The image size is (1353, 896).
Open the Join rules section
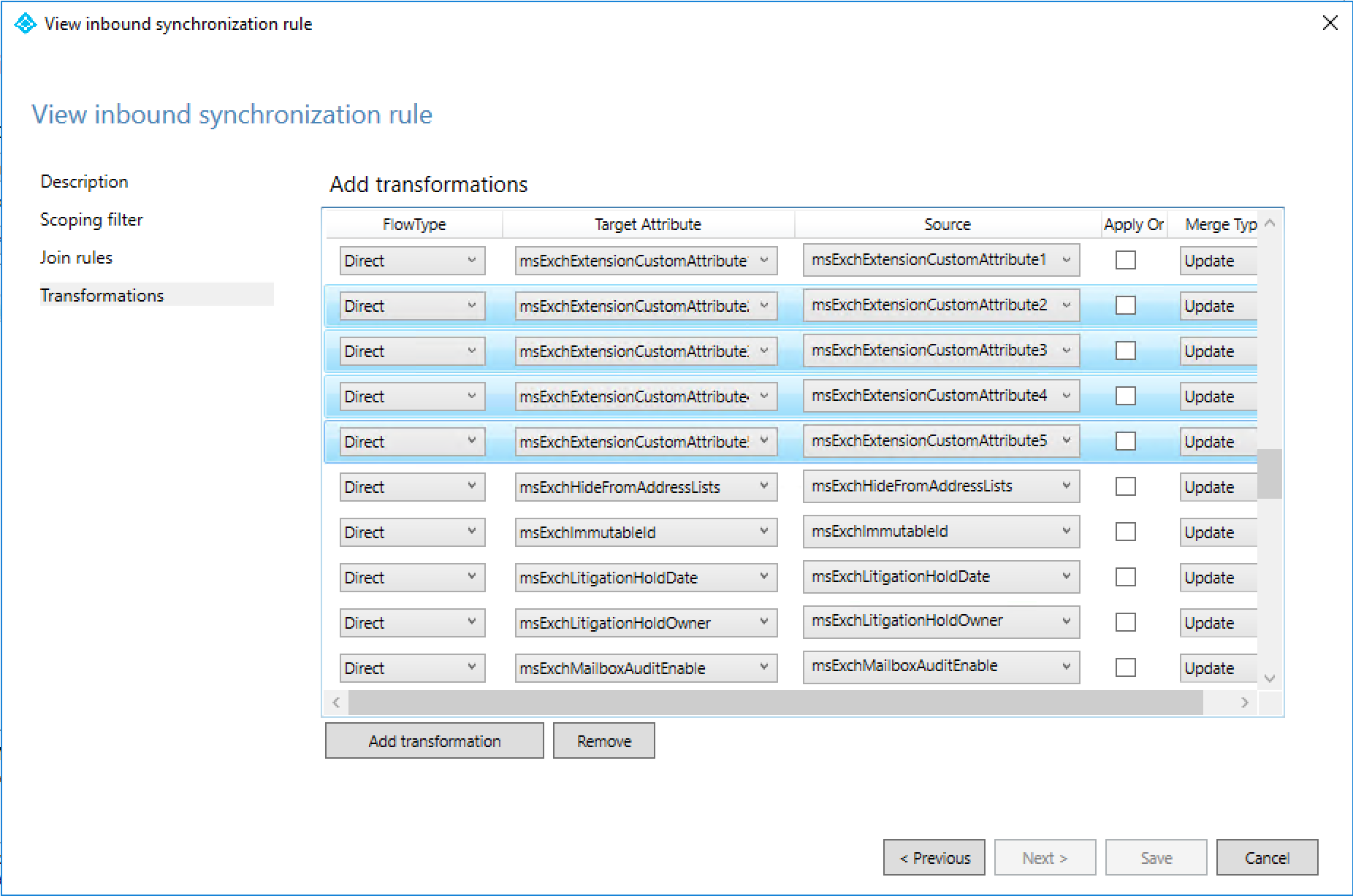pos(76,257)
